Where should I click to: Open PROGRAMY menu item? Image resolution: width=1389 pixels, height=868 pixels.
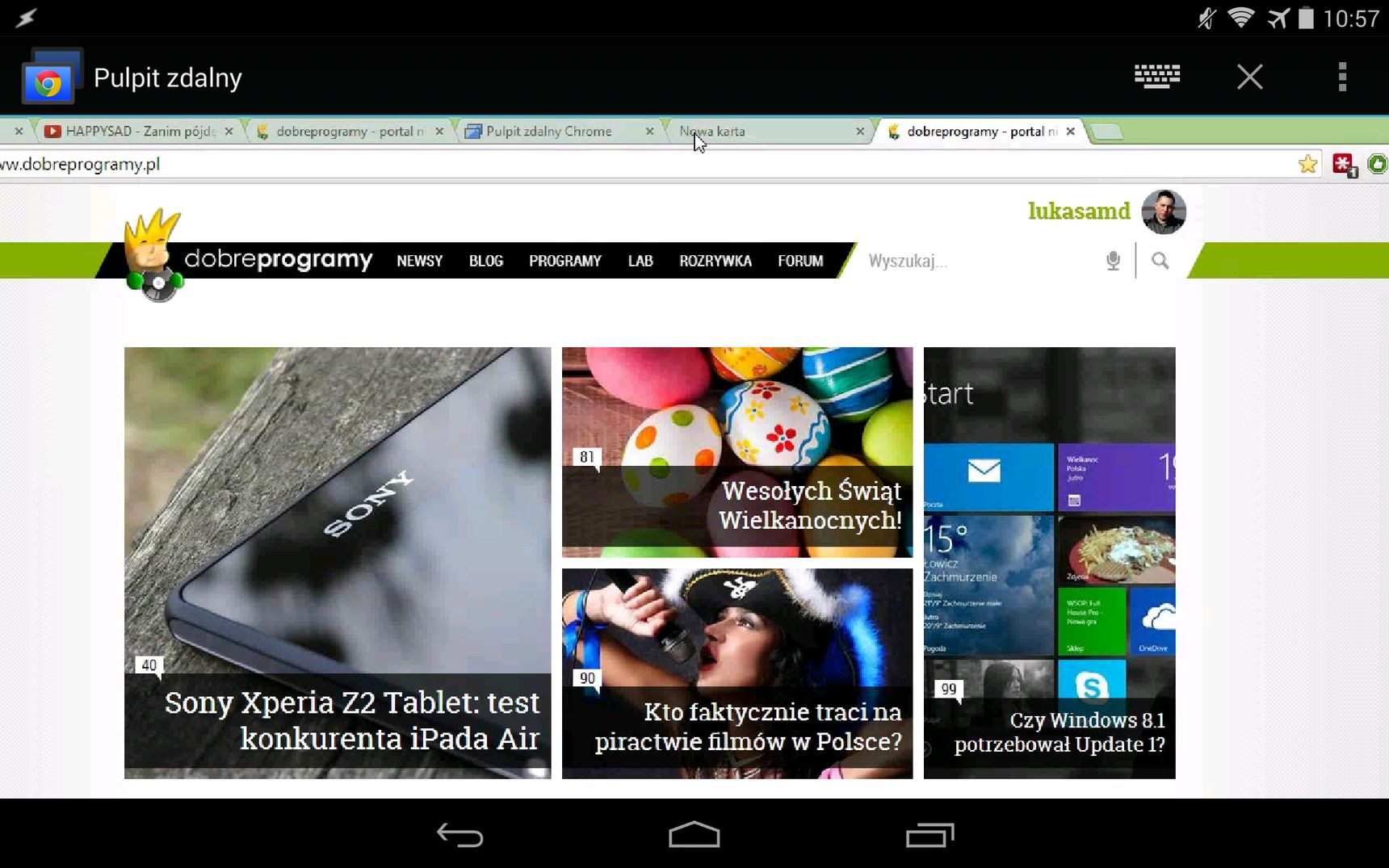[565, 261]
